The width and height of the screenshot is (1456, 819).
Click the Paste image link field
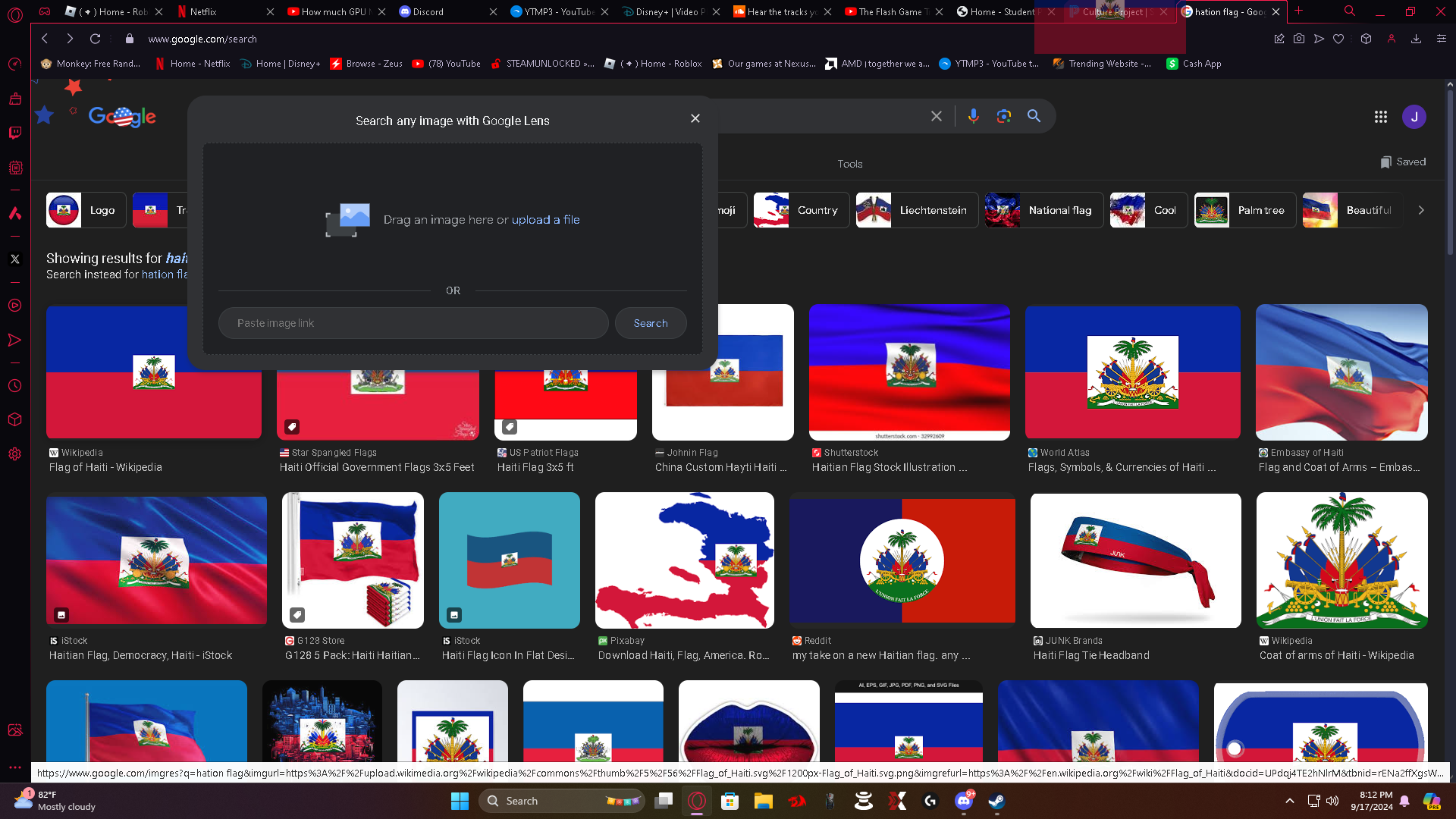413,323
